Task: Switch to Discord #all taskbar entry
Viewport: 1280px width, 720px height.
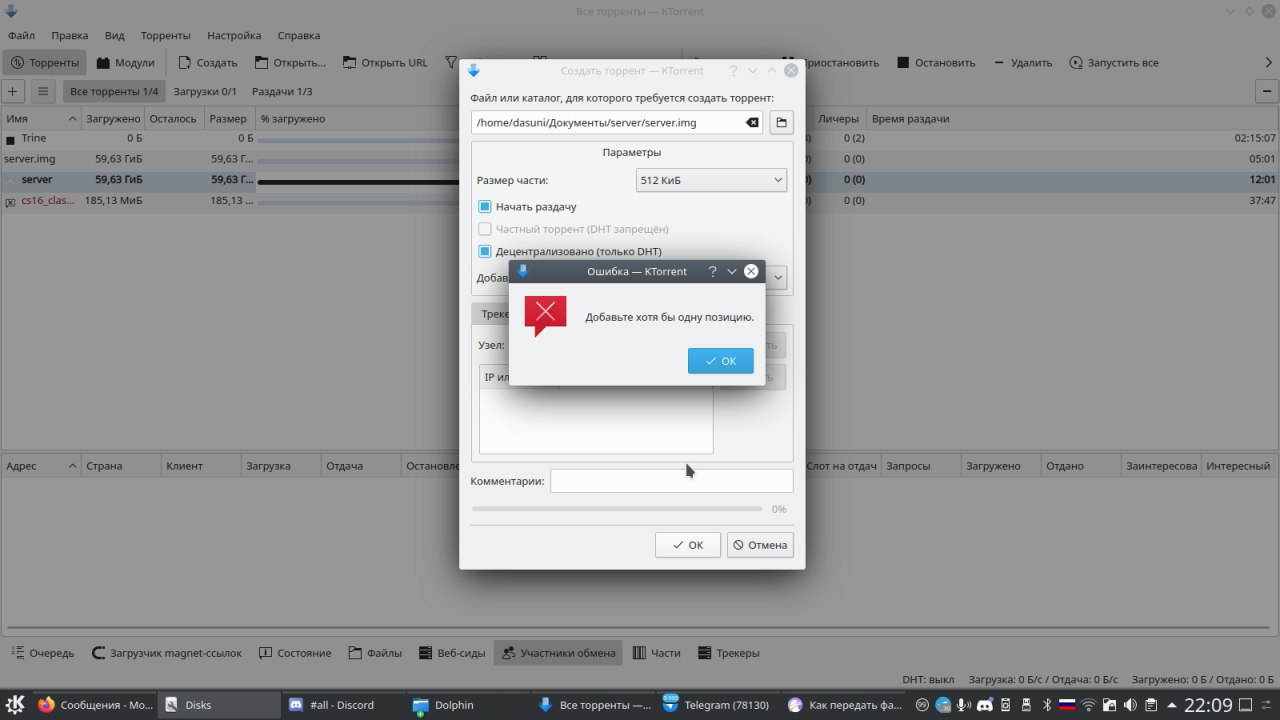Action: (x=343, y=705)
